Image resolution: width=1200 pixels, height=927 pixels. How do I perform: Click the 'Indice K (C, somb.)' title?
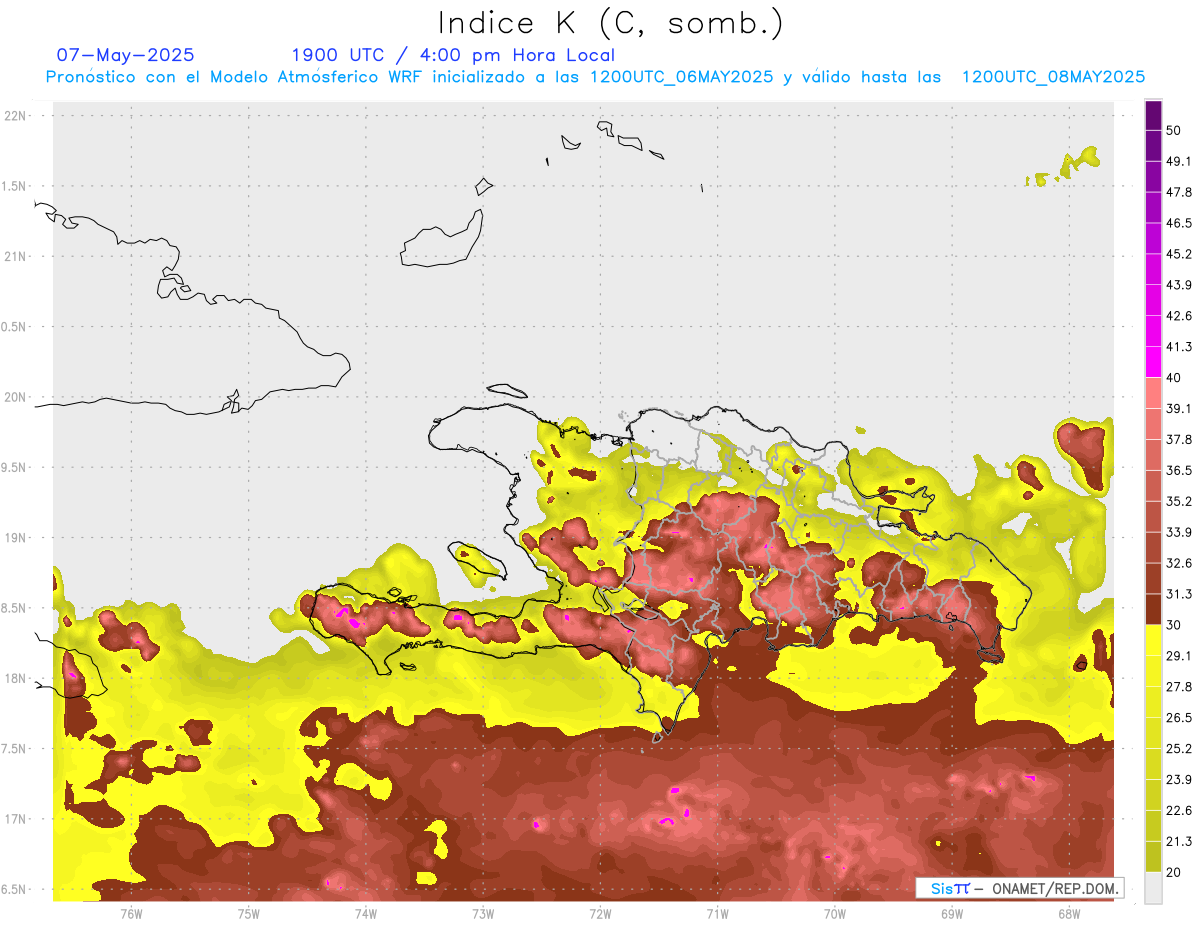tap(610, 22)
